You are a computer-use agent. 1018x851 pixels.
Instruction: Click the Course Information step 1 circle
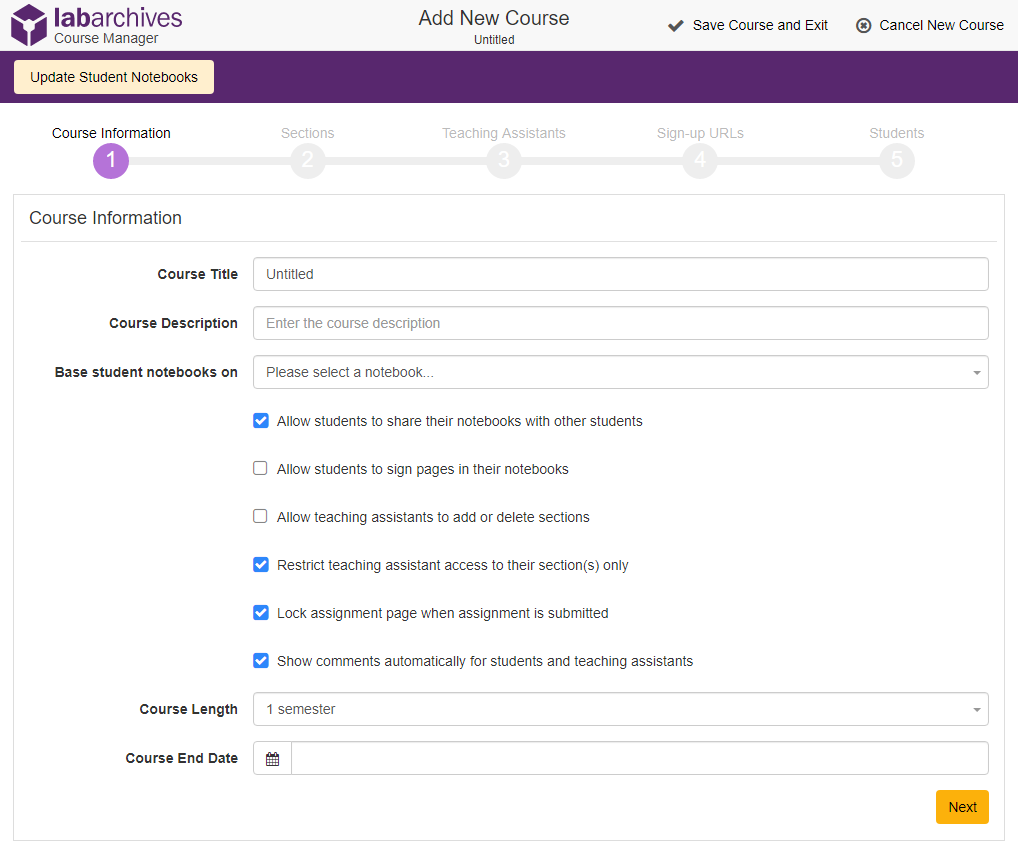click(111, 160)
